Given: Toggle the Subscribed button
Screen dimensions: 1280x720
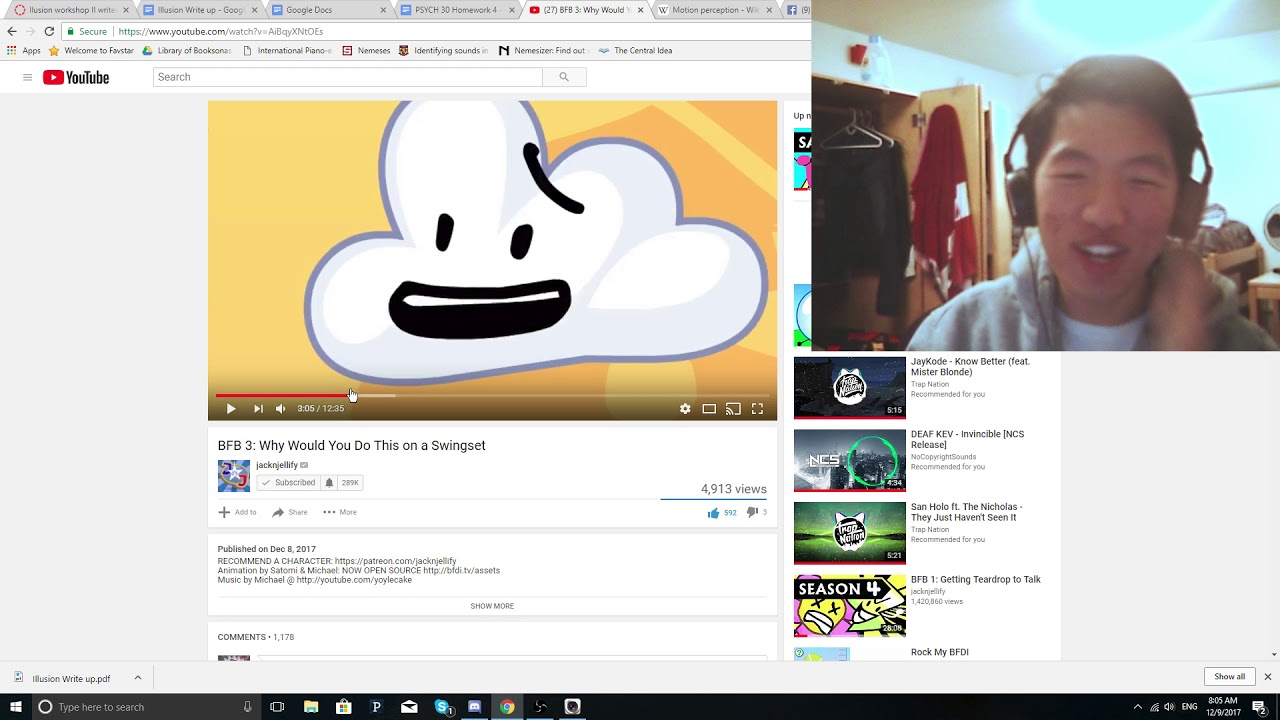Looking at the screenshot, I should tap(288, 482).
